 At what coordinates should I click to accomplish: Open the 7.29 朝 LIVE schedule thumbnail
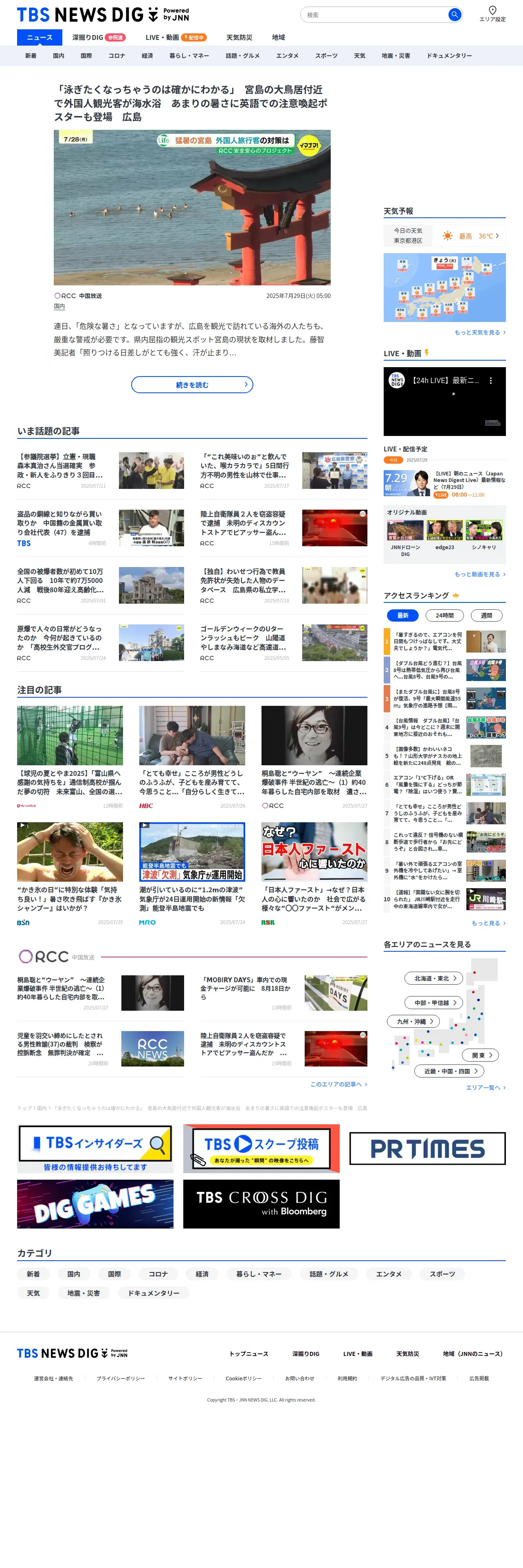407,483
